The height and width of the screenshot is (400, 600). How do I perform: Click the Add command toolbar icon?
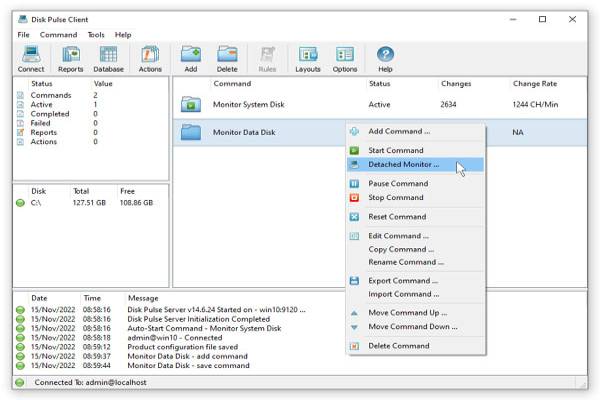[x=190, y=58]
